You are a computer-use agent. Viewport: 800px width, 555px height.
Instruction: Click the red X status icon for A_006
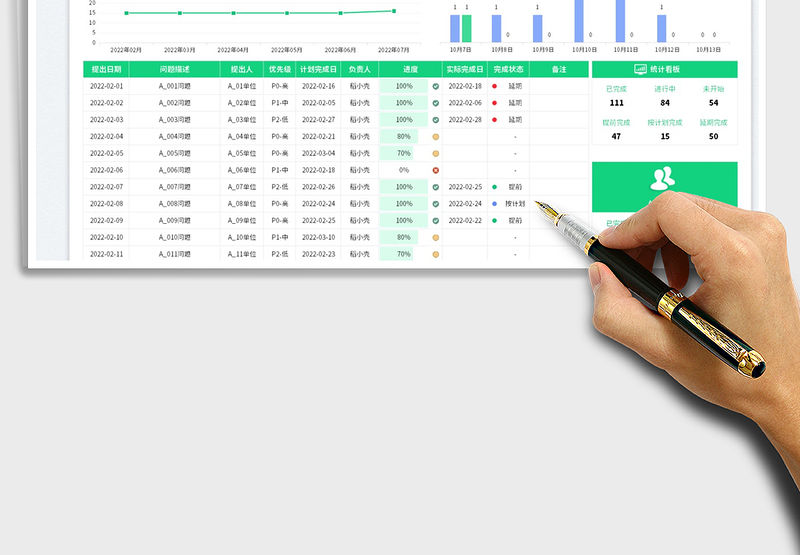(x=435, y=170)
